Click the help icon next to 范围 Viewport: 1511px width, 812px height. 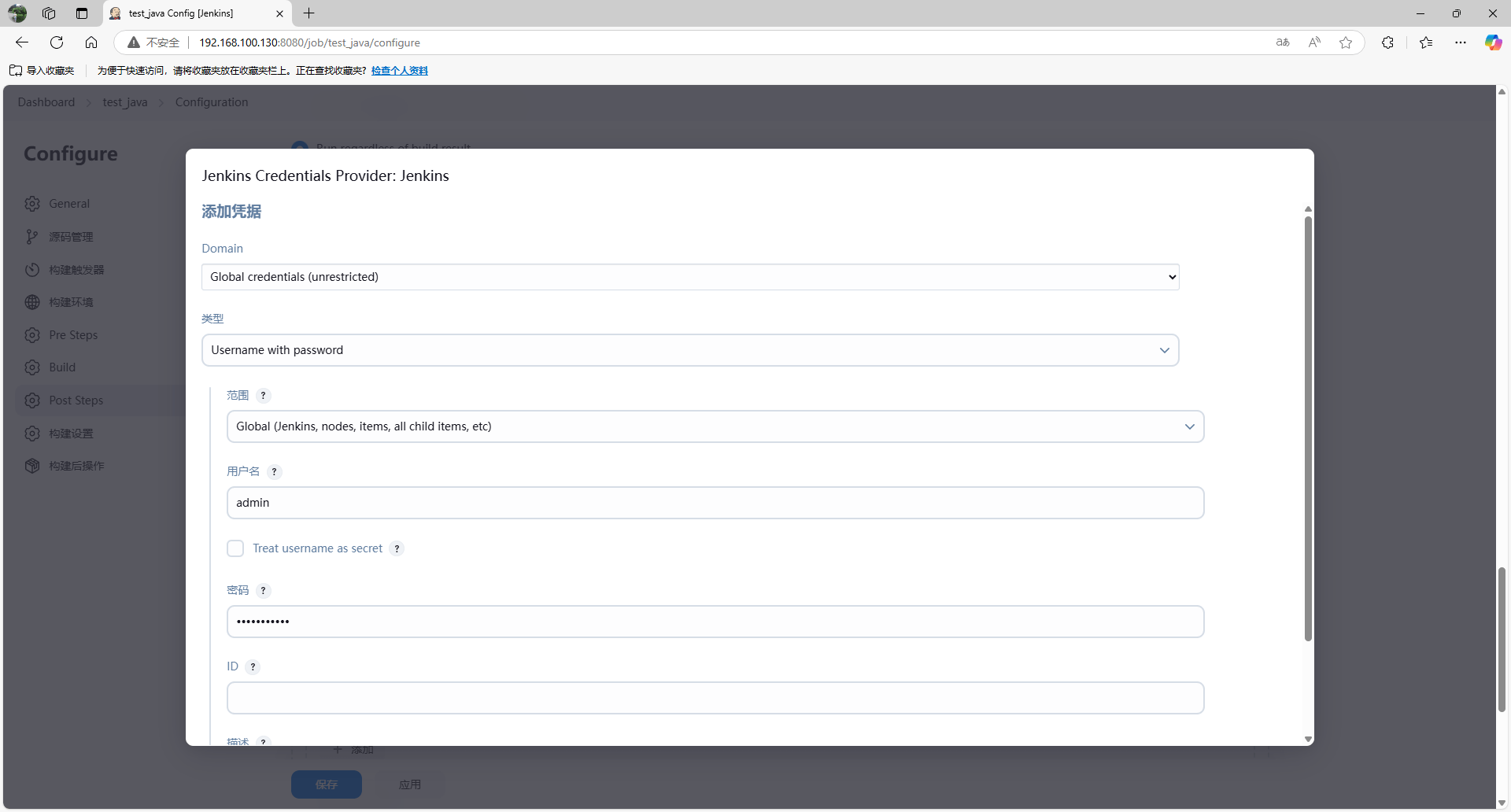pos(263,396)
